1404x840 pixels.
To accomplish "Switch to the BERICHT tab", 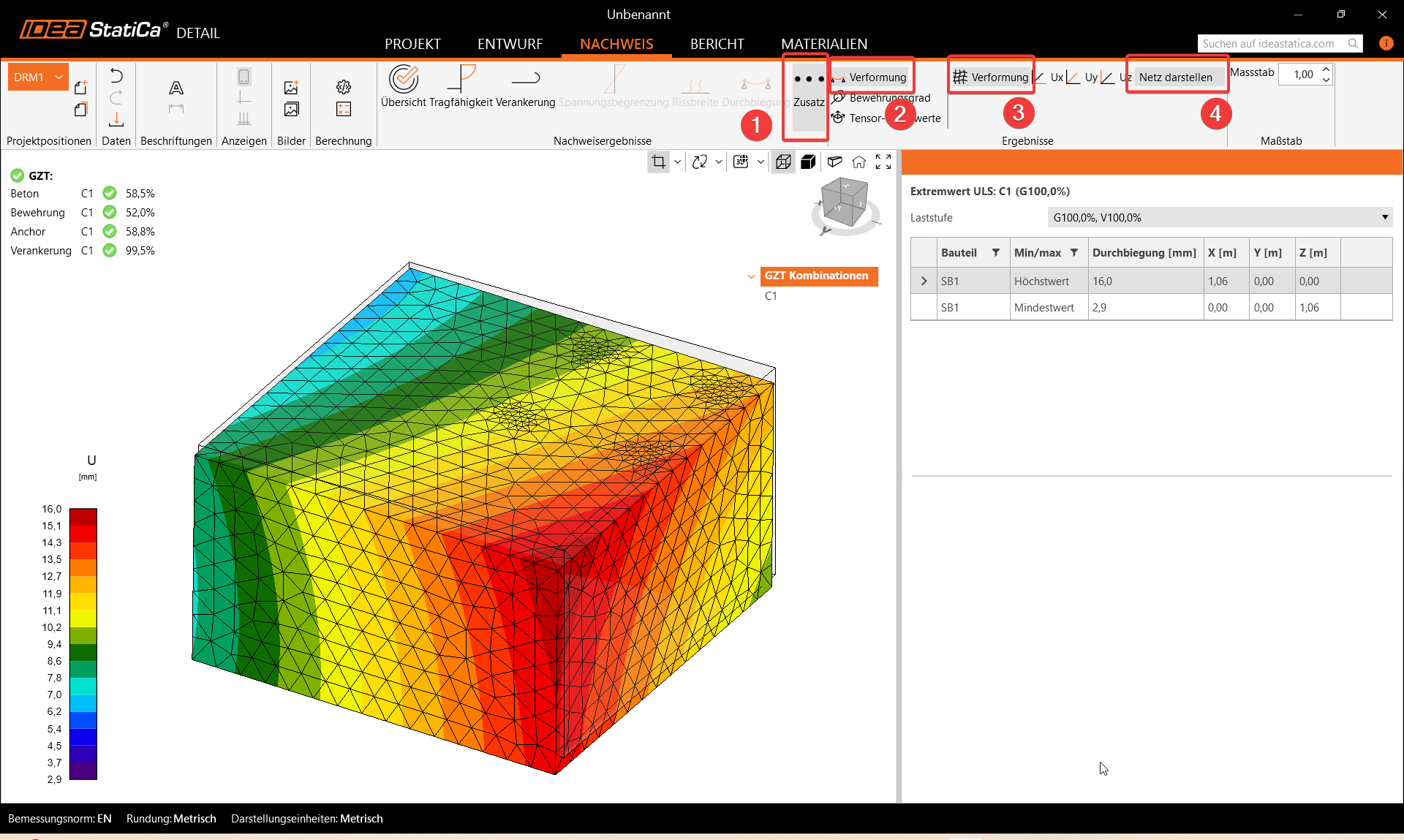I will coord(717,44).
